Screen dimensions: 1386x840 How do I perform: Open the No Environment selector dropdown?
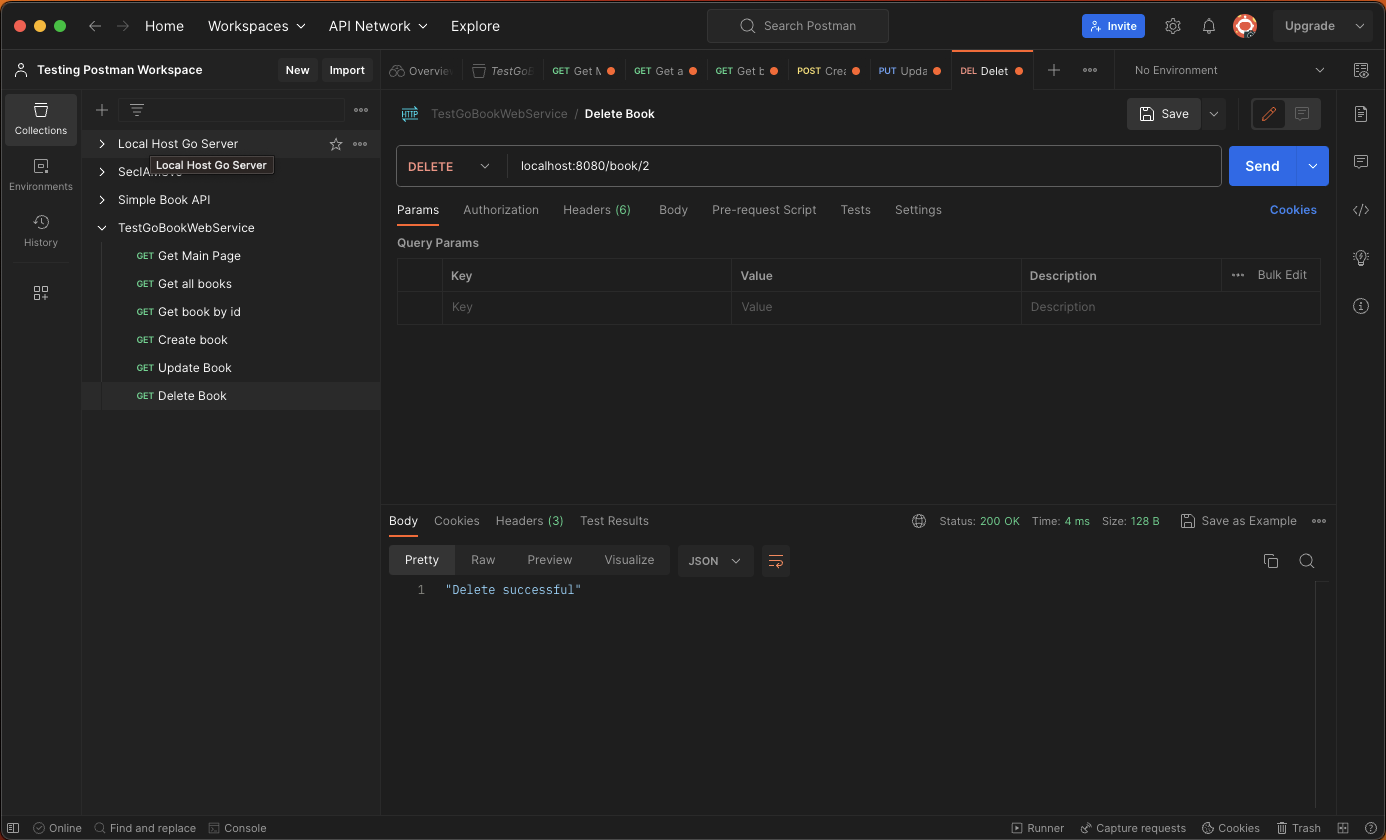click(x=1230, y=70)
